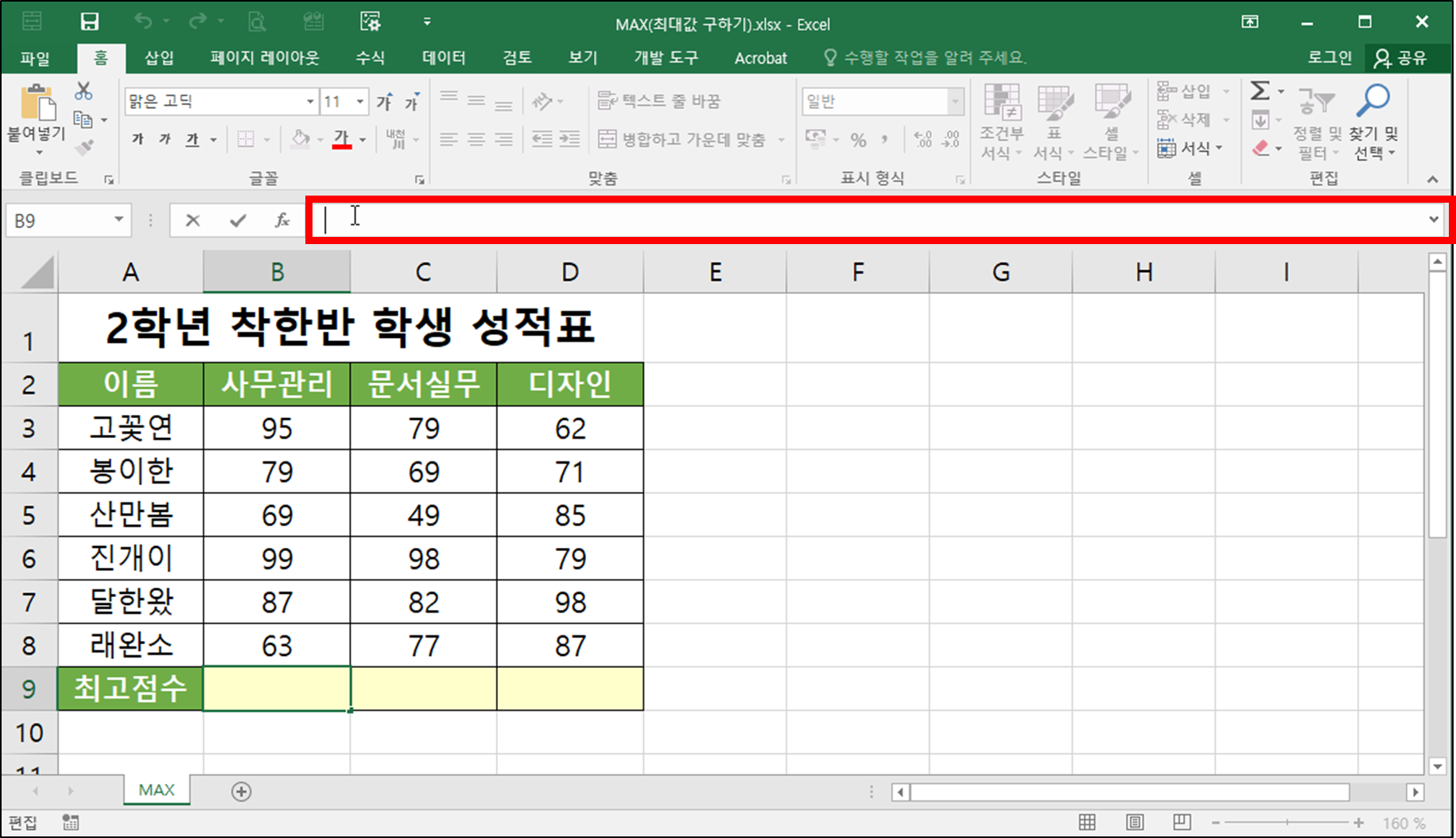This screenshot has height=838, width=1456.
Task: Click the Percent Style (%) icon
Action: coord(858,138)
